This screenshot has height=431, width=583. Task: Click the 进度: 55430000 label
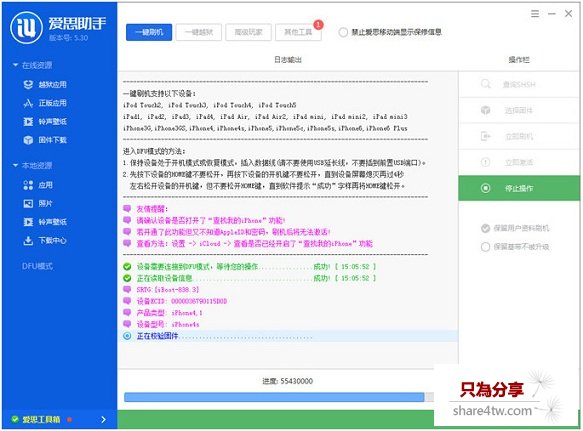288,381
